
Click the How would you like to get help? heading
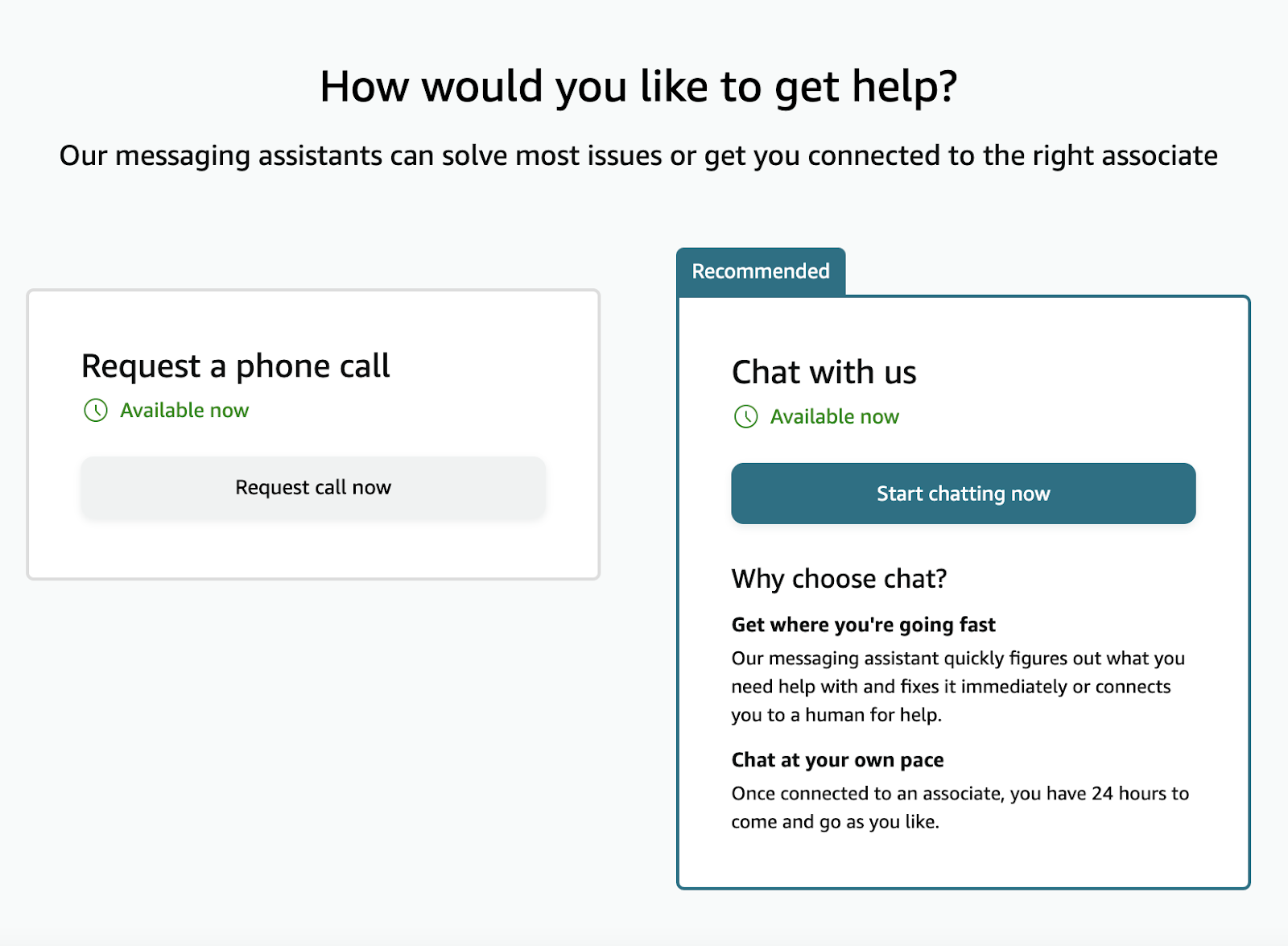click(x=638, y=86)
